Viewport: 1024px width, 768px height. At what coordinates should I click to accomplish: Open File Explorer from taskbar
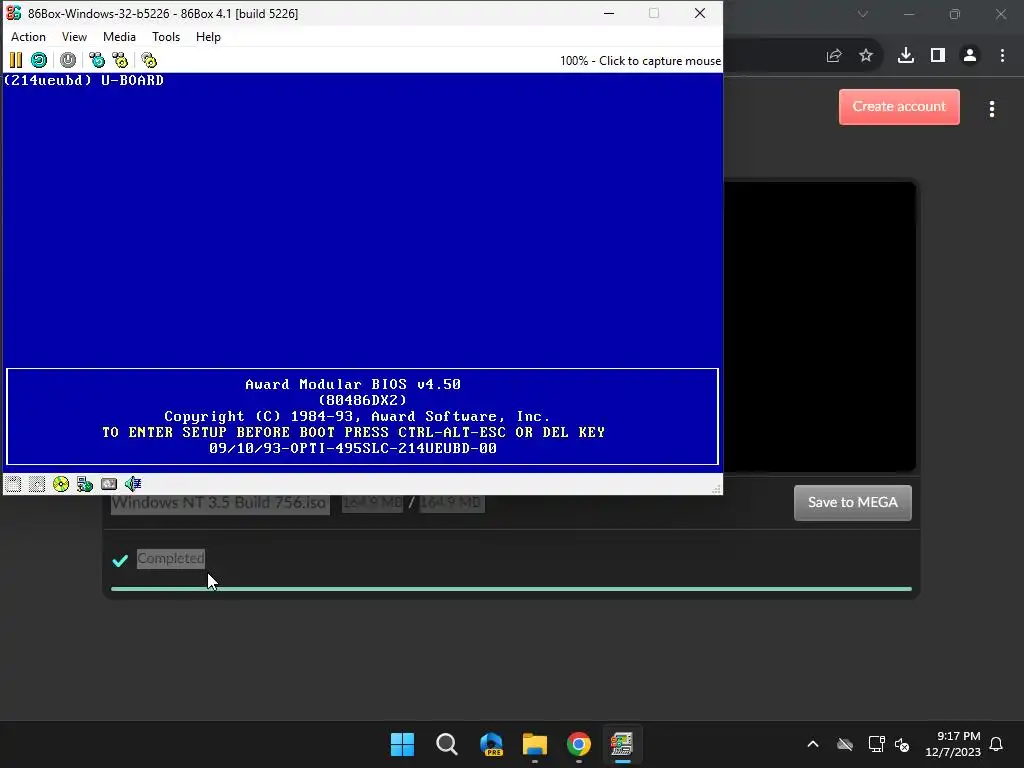(x=535, y=744)
